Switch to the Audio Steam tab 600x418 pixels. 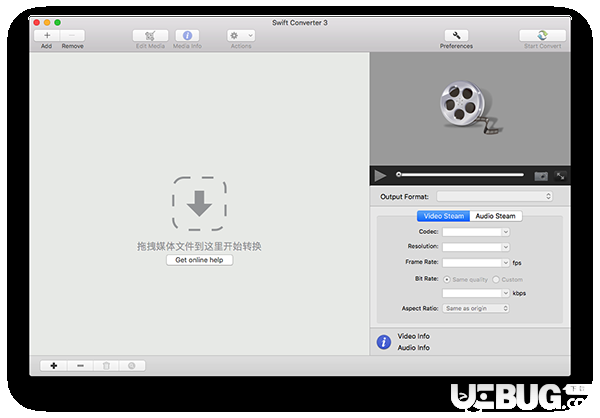pyautogui.click(x=496, y=216)
